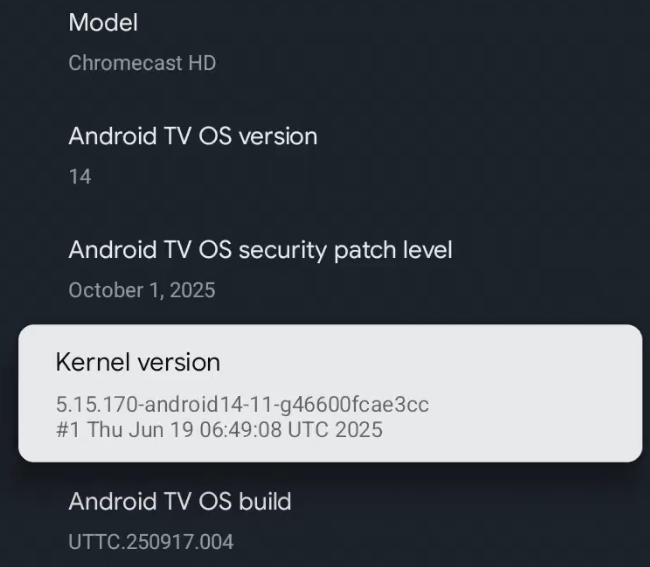This screenshot has height=567, width=650.
Task: Click the UTTC.250917.004 build number
Action: 151,542
